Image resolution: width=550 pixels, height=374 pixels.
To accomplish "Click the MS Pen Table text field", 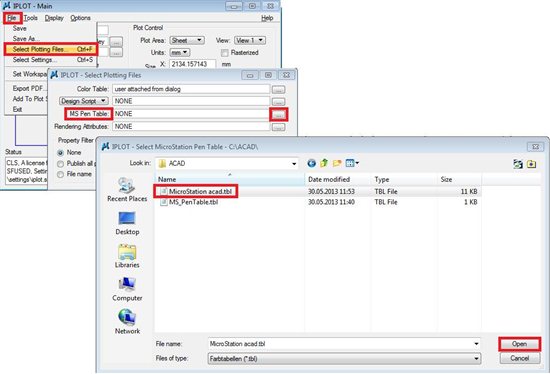I will click(x=191, y=114).
